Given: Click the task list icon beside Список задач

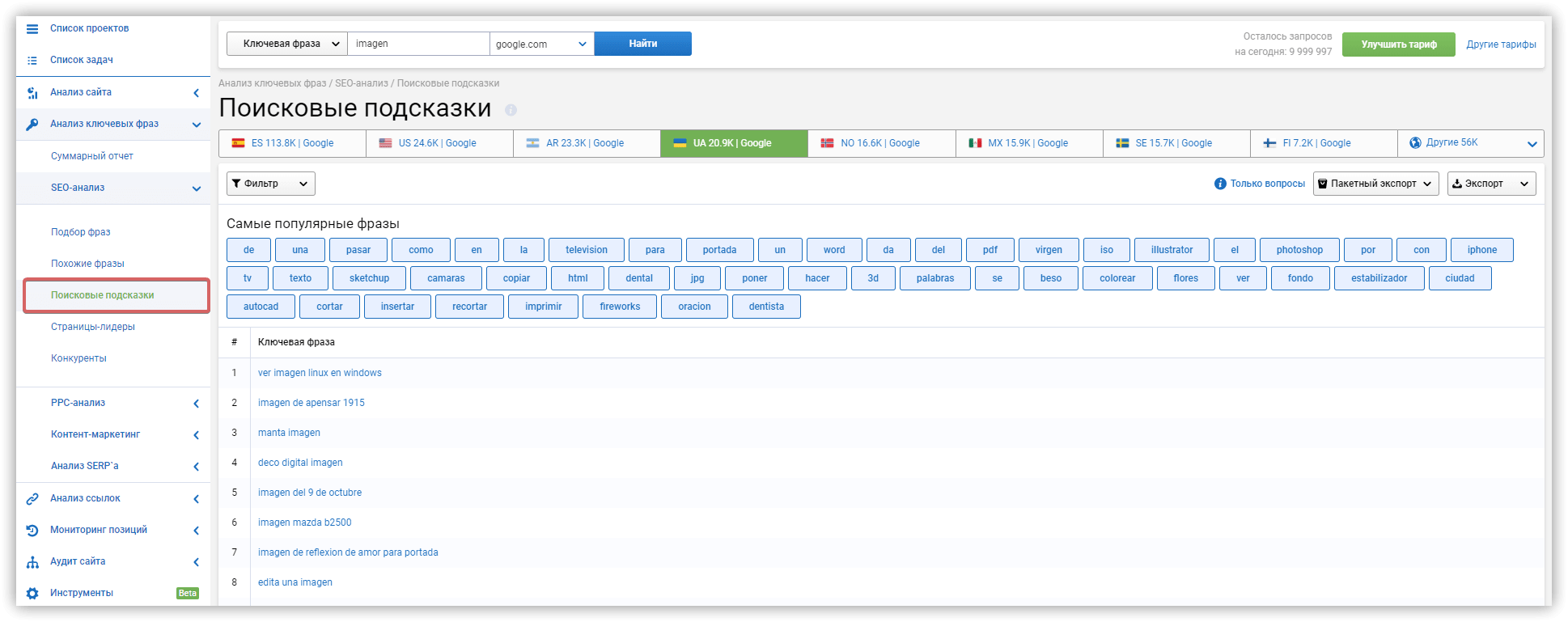Looking at the screenshot, I should coord(32,61).
